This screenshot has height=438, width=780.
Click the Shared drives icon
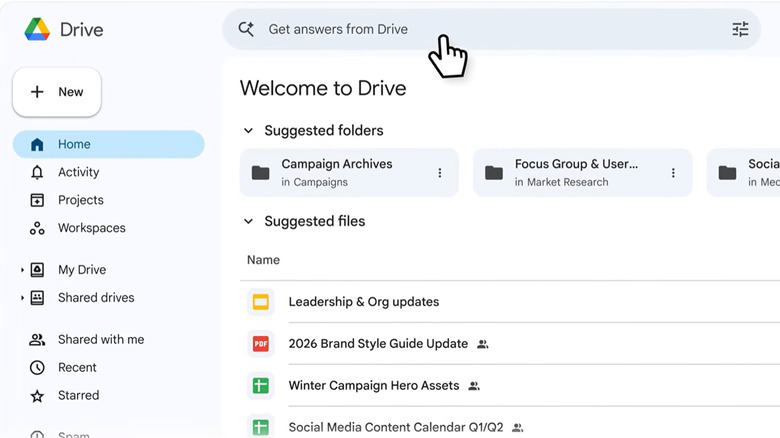click(x=37, y=298)
